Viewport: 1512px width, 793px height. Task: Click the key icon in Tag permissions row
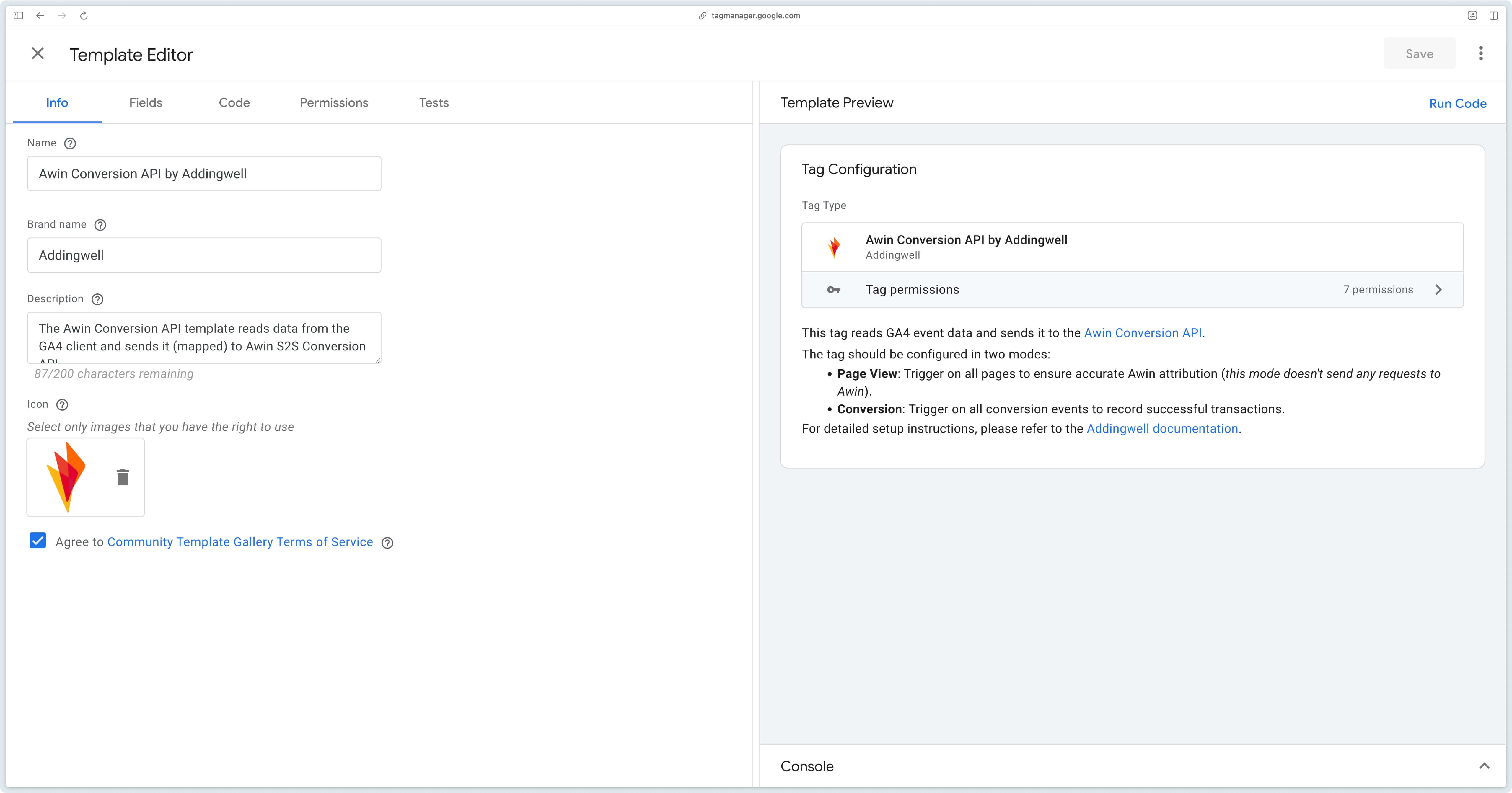(833, 290)
